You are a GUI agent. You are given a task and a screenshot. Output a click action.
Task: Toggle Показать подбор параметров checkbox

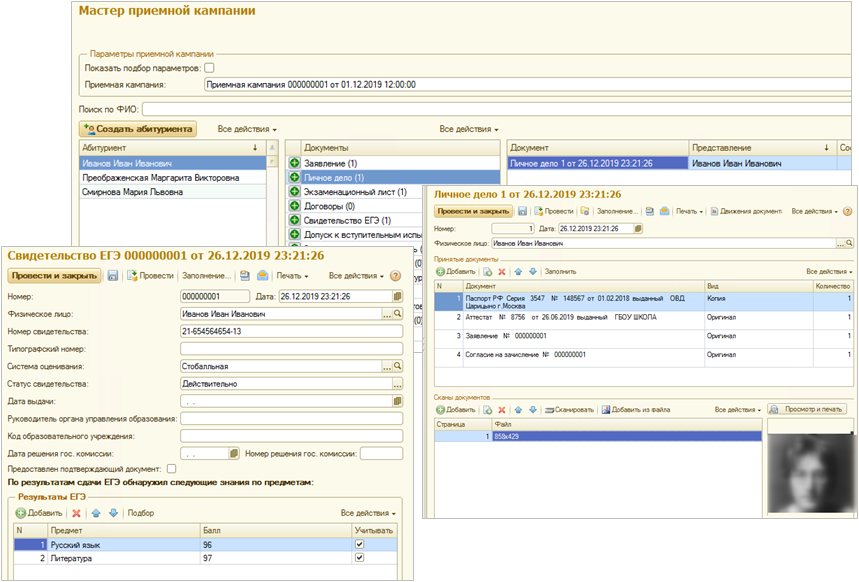tap(209, 68)
